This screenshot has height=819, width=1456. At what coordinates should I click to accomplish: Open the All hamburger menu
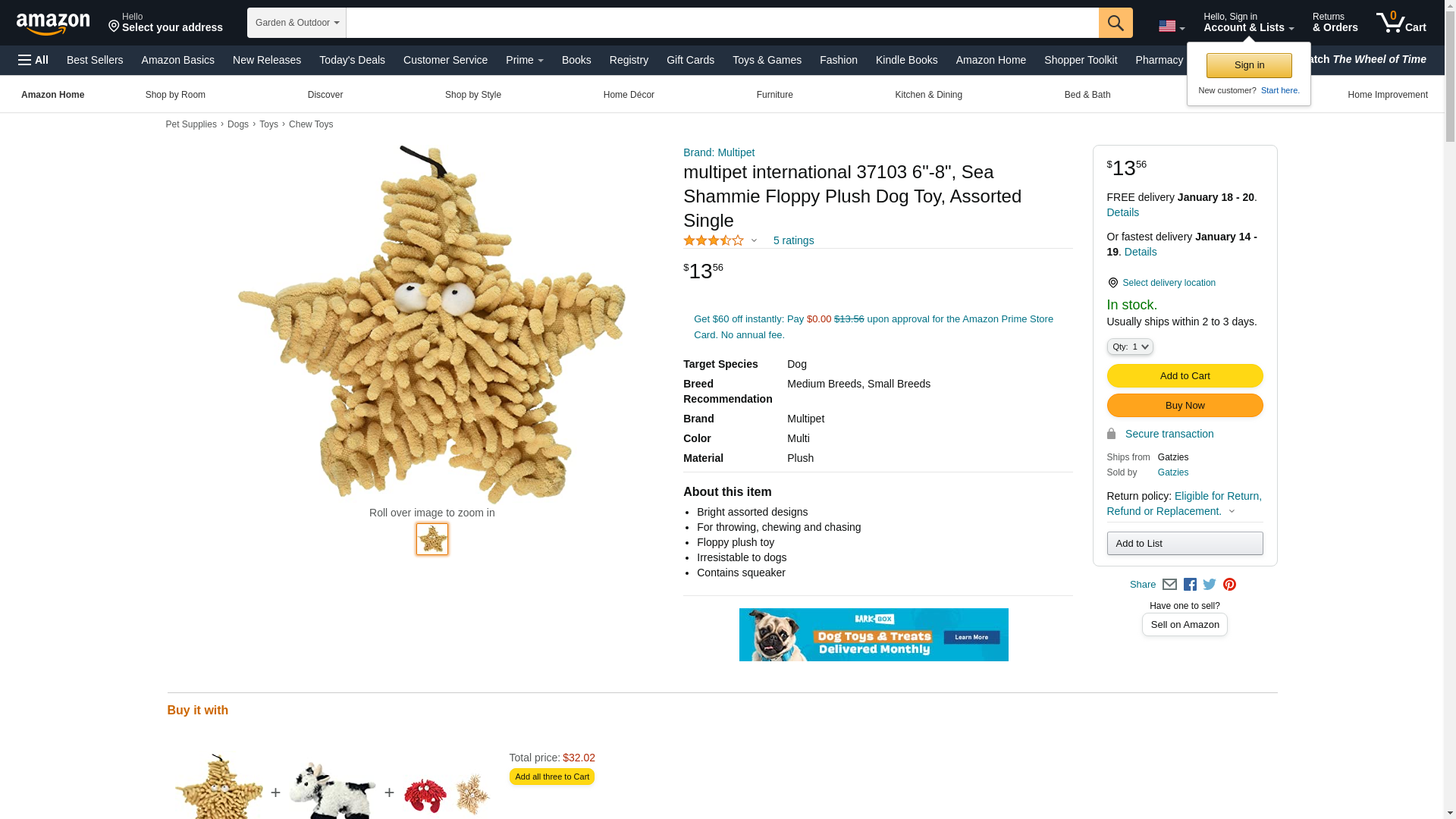[33, 60]
